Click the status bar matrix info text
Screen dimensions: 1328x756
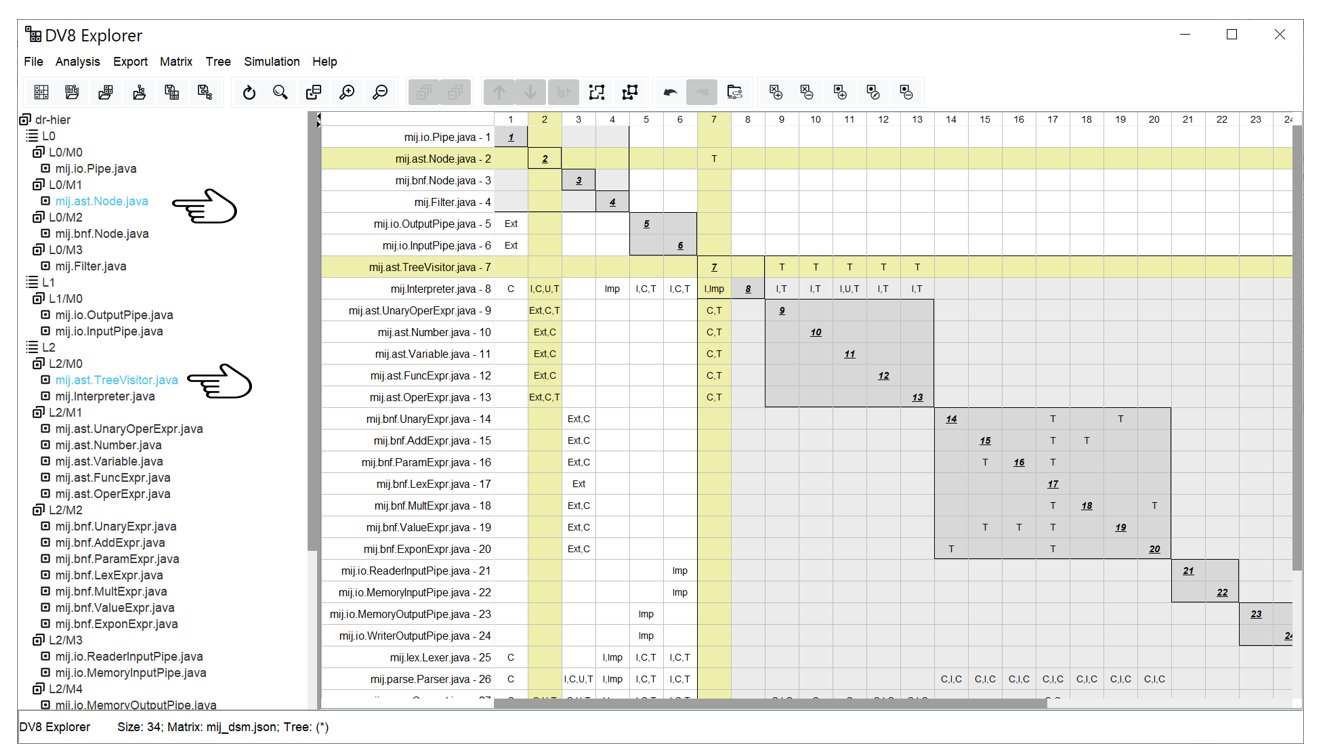(223, 727)
